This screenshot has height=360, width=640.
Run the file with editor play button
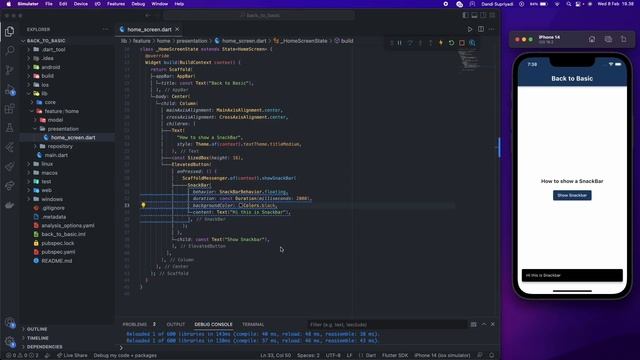(470, 29)
